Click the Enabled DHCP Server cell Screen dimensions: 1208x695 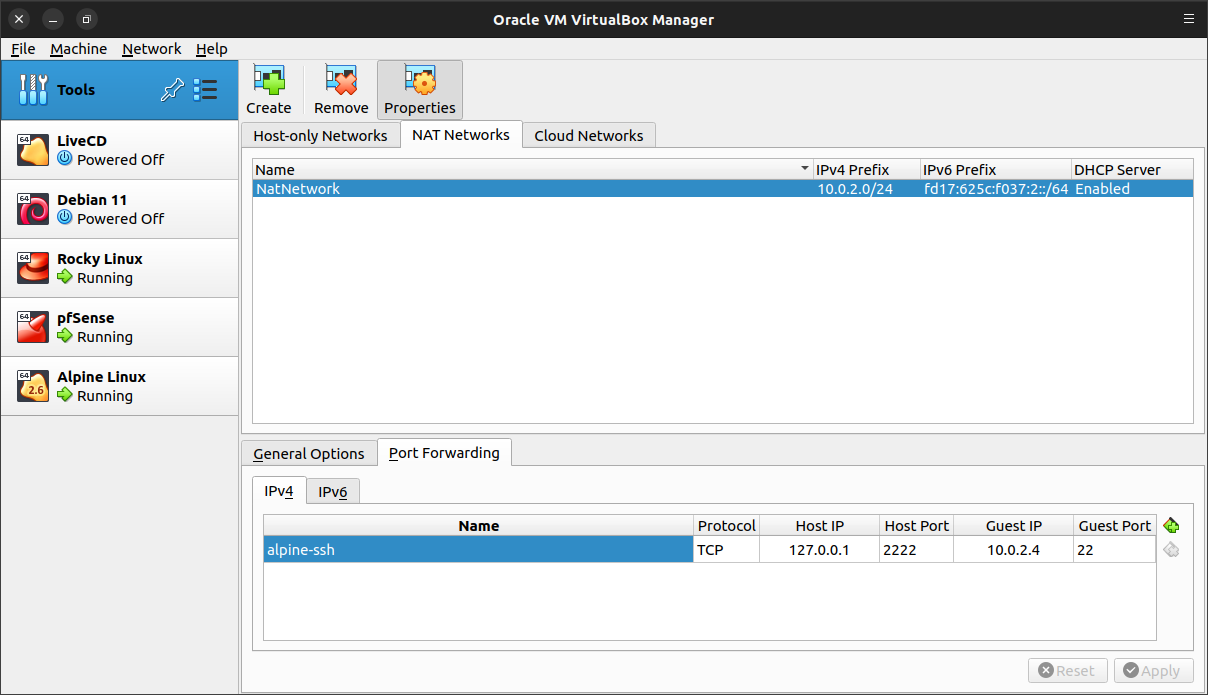pyautogui.click(x=1132, y=189)
